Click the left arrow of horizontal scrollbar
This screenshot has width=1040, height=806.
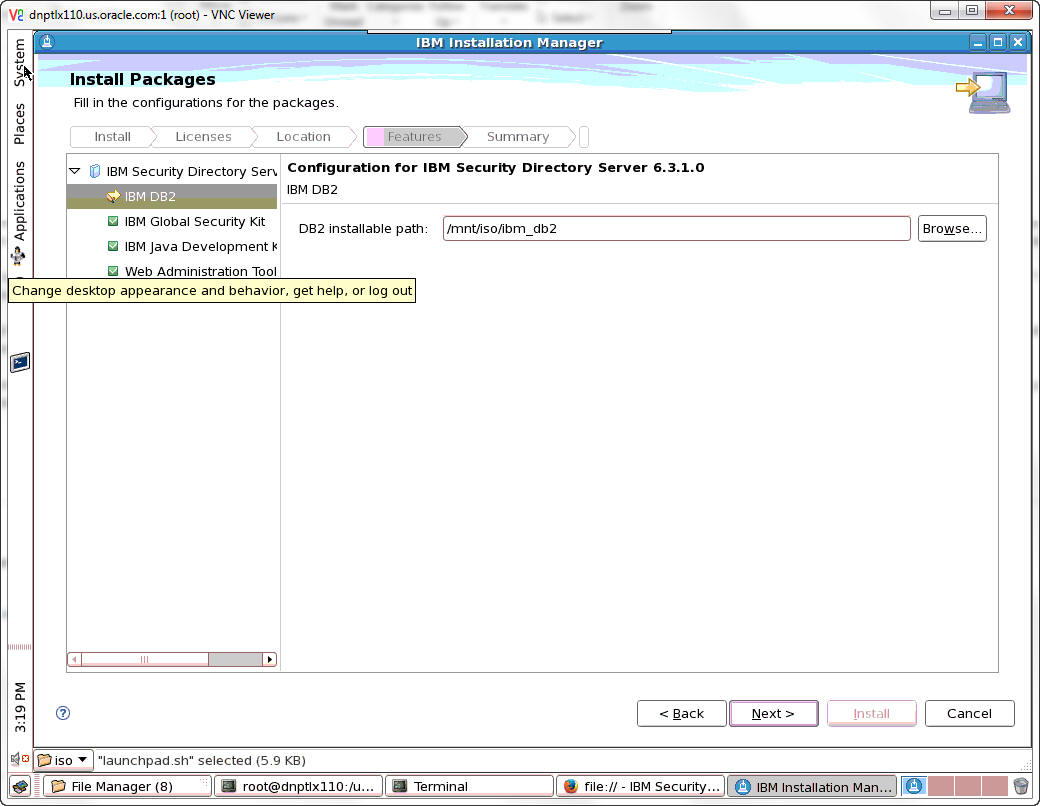75,659
